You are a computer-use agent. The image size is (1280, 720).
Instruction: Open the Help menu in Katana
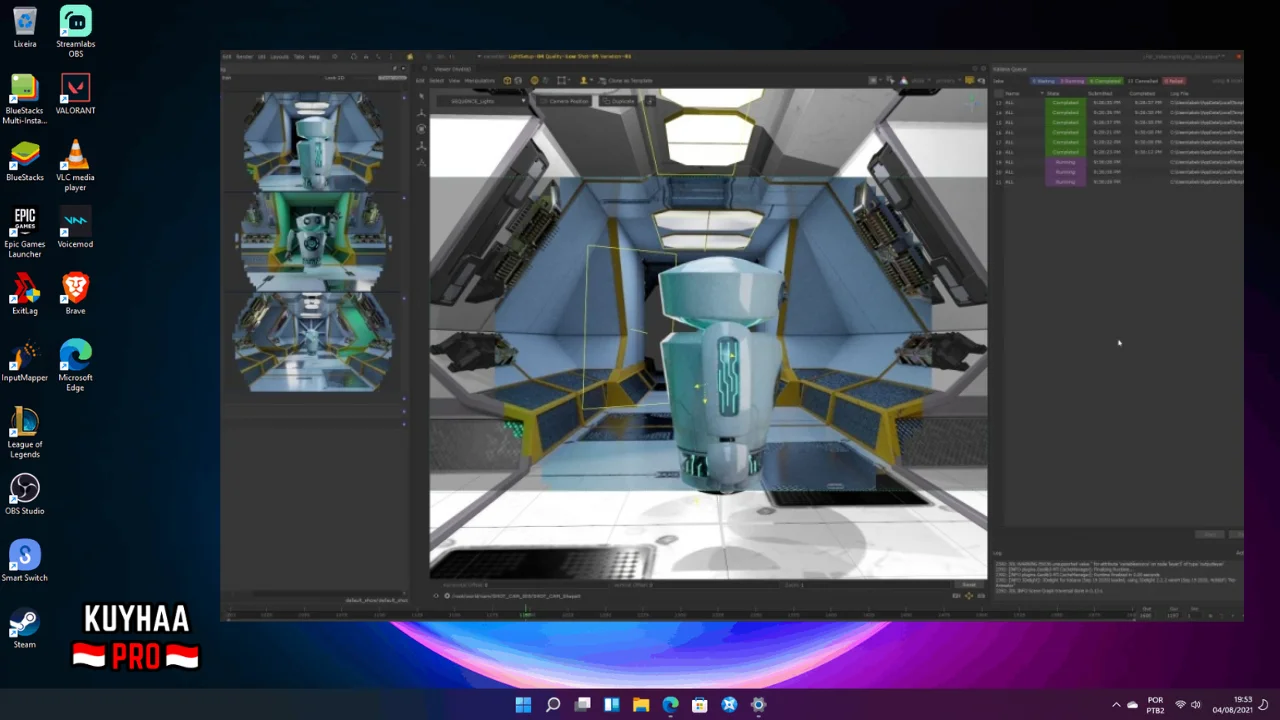314,56
